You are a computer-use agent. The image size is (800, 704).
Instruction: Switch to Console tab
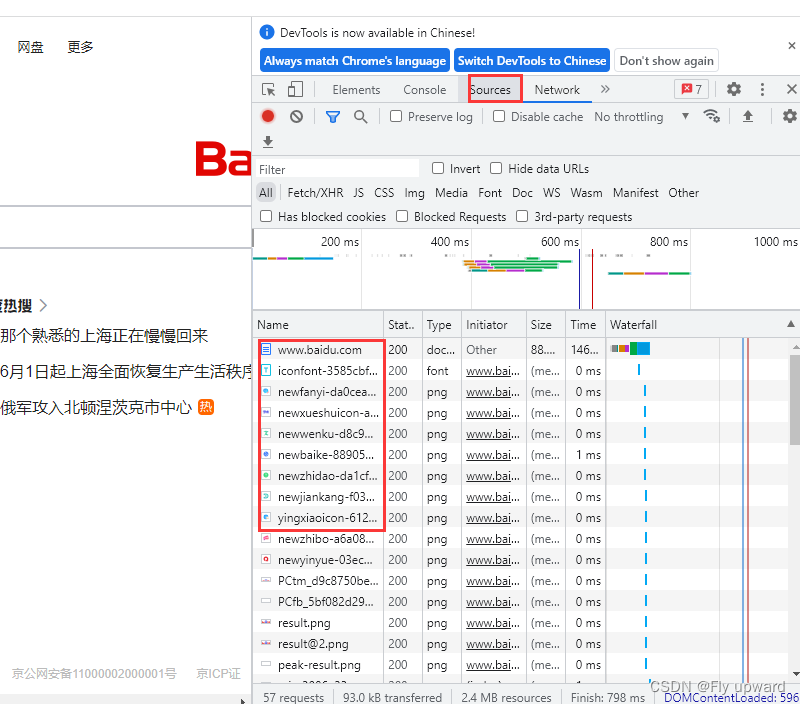[x=424, y=90]
